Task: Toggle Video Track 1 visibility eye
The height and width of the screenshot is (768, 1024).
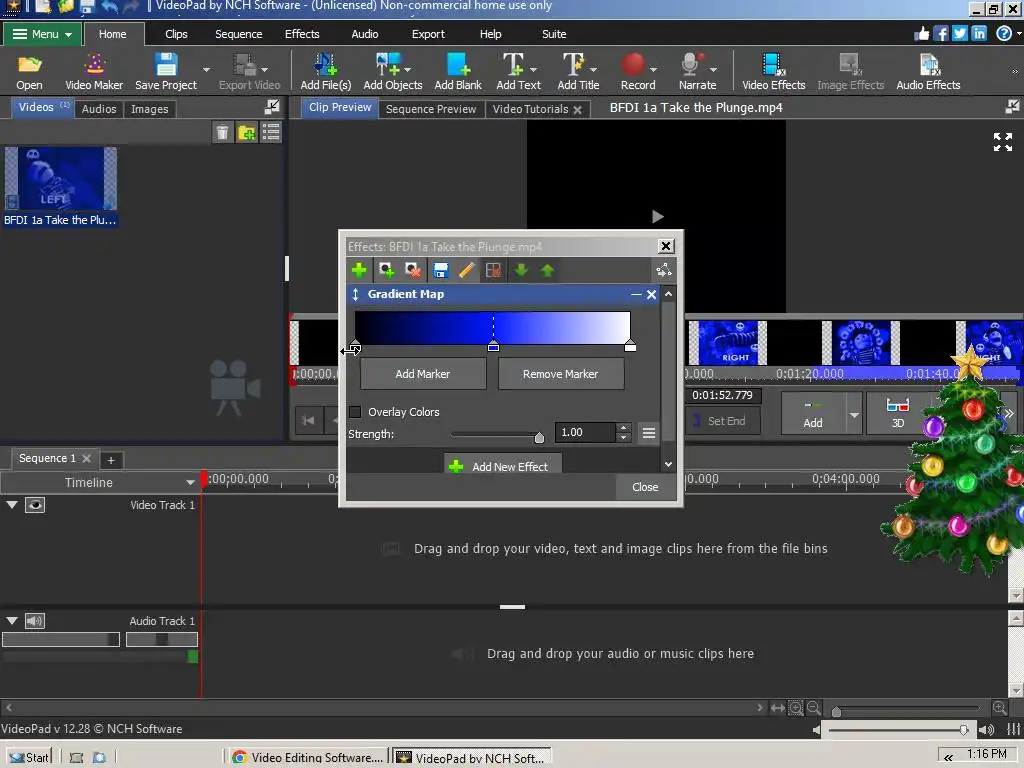Action: pyautogui.click(x=35, y=505)
